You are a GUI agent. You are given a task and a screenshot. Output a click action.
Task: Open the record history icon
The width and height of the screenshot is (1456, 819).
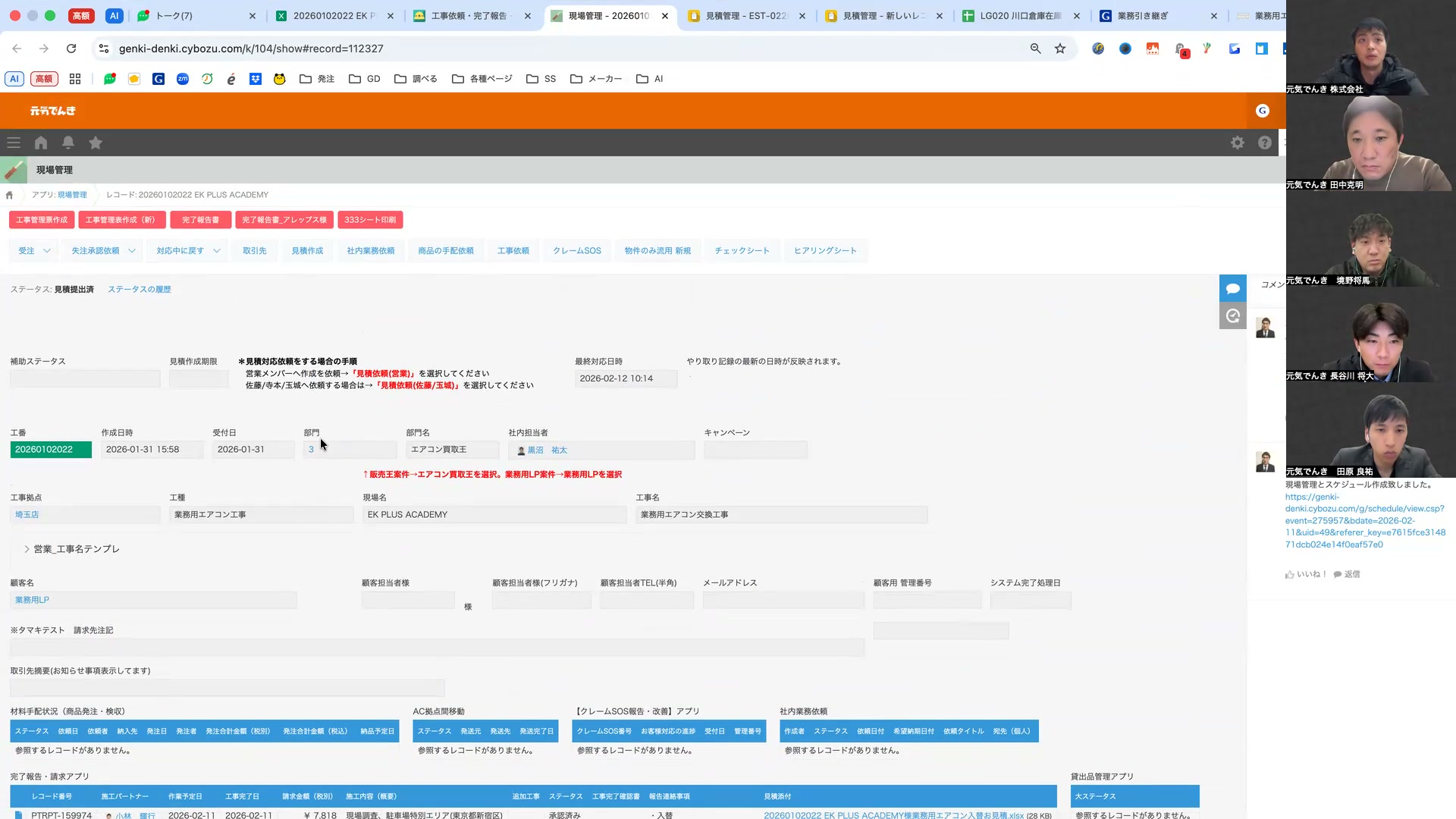[x=1233, y=315]
